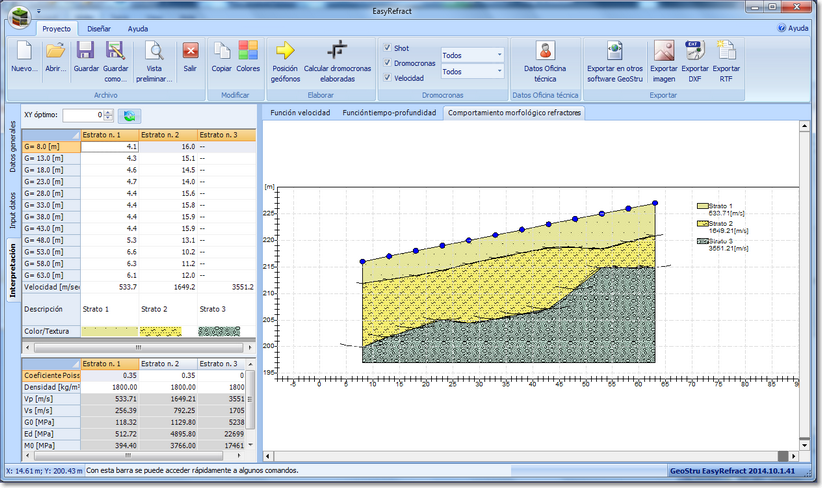Open the Colores palette icon
This screenshot has height=488, width=822.
point(248,51)
